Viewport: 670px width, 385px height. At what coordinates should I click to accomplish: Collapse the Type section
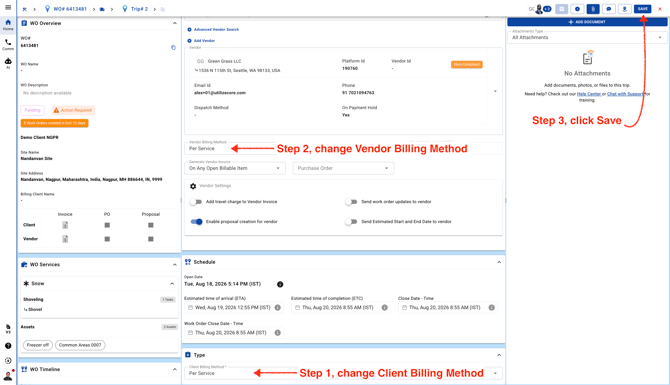(x=499, y=355)
